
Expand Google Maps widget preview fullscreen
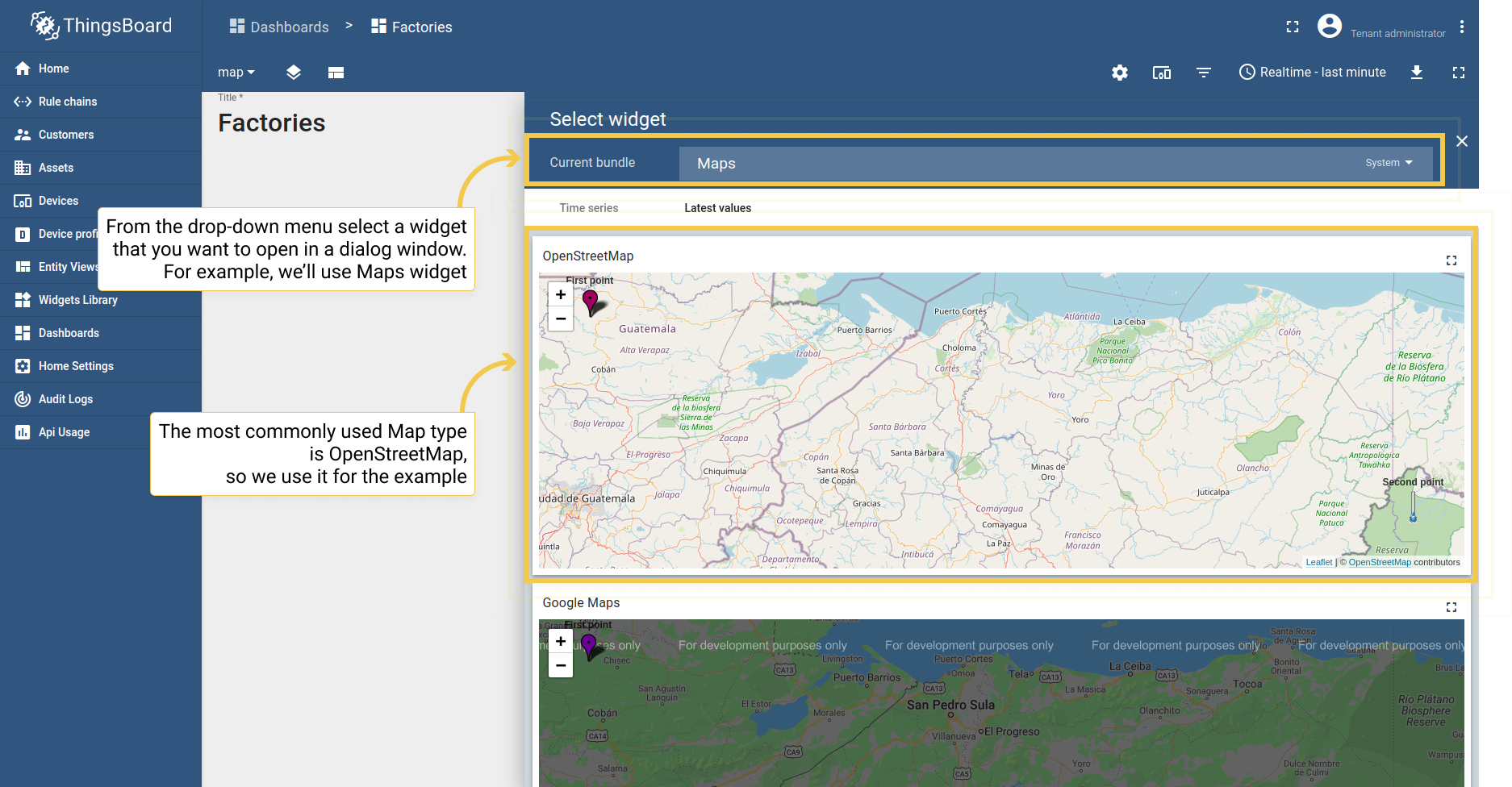tap(1451, 607)
